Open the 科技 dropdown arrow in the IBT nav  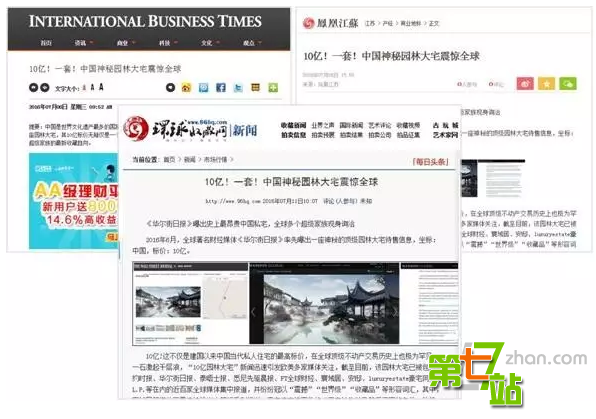(x=176, y=43)
